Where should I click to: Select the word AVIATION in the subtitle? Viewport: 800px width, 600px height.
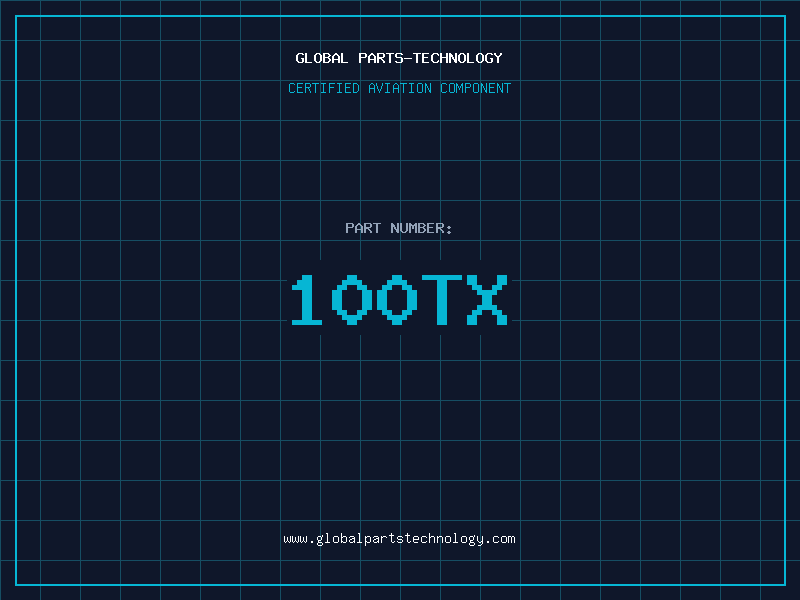(400, 88)
